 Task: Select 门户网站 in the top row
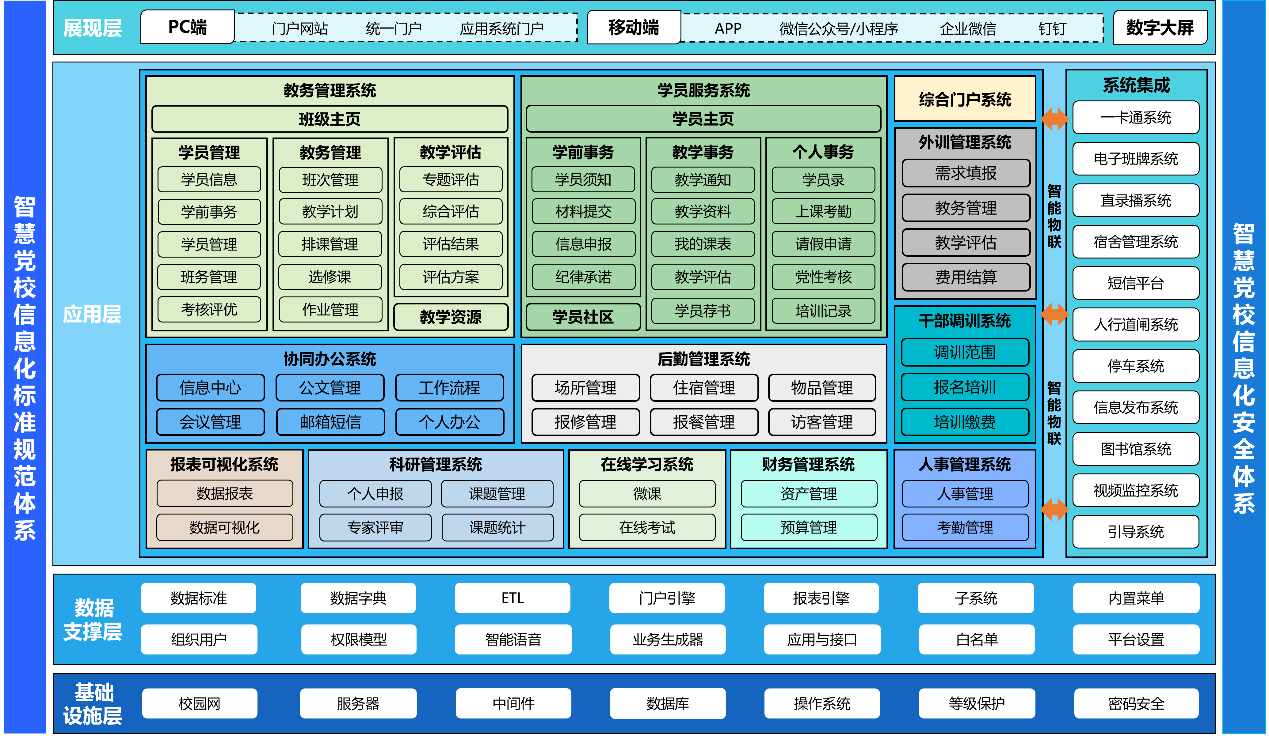pos(299,29)
